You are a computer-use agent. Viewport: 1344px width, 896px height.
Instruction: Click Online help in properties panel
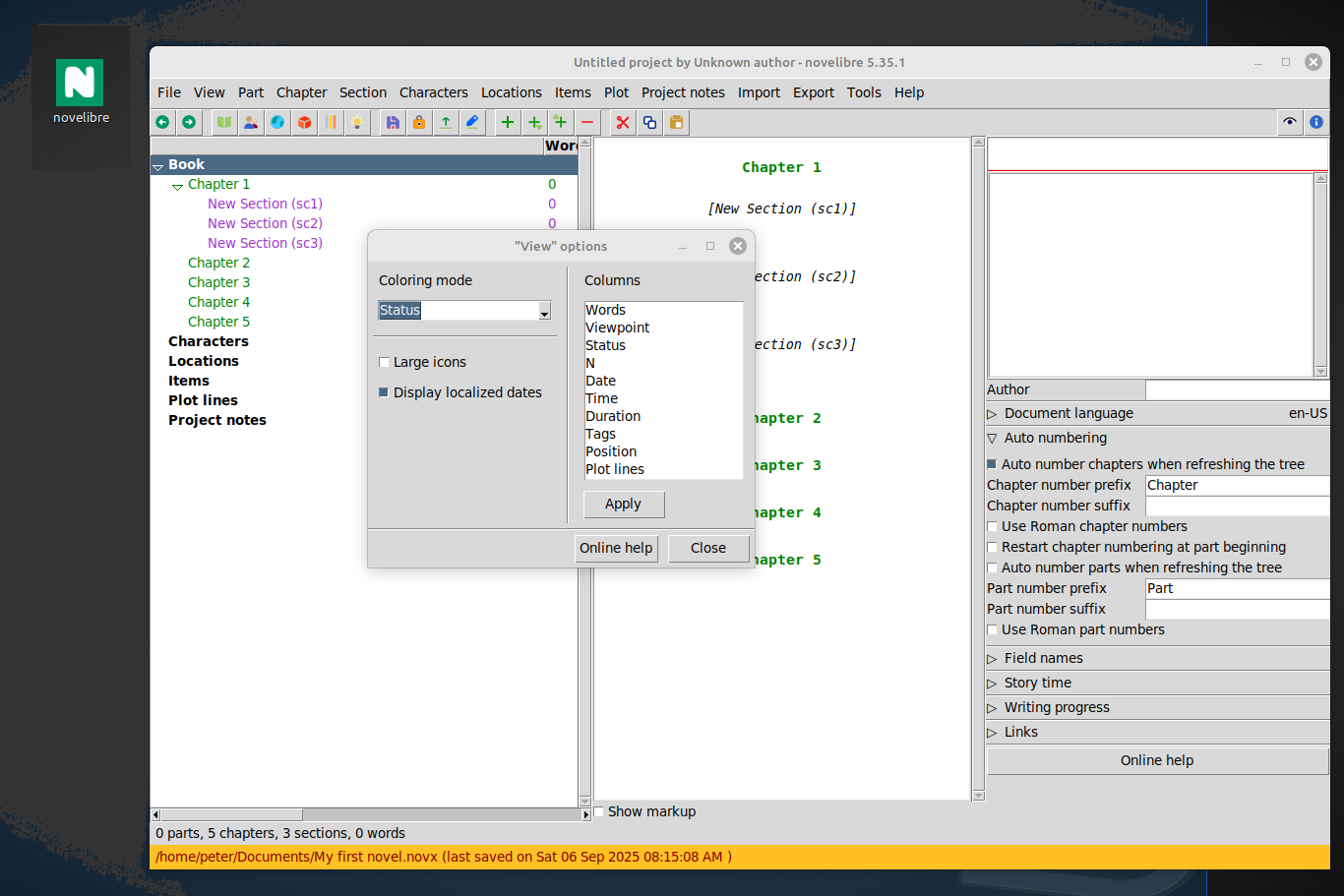[1157, 760]
